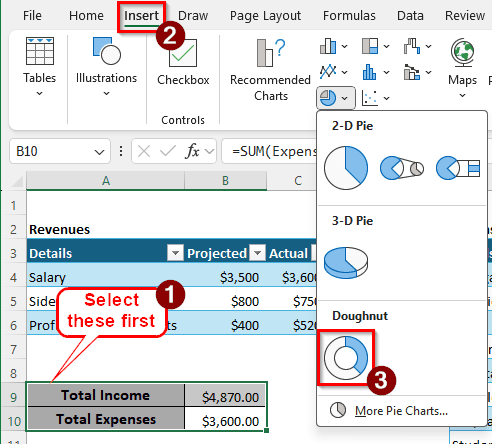Expand the Illustrations menu
The height and width of the screenshot is (444, 492).
pos(106,67)
